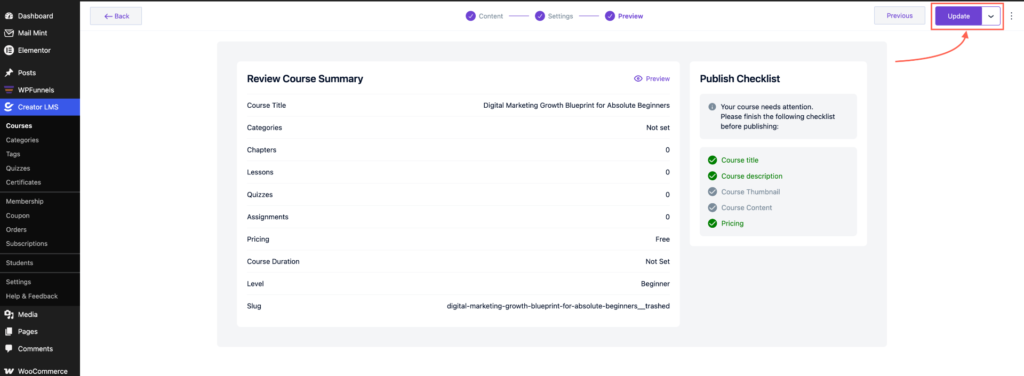Click the info icon in Publish Checklist
This screenshot has height=376, width=1024.
click(x=712, y=106)
